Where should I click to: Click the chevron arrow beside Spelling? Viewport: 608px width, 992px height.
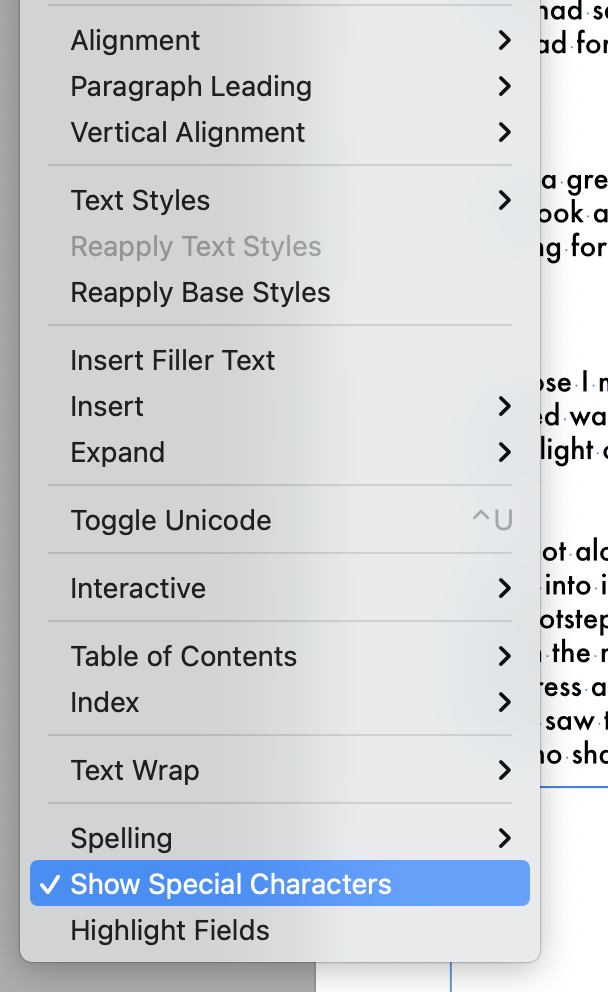click(x=504, y=839)
